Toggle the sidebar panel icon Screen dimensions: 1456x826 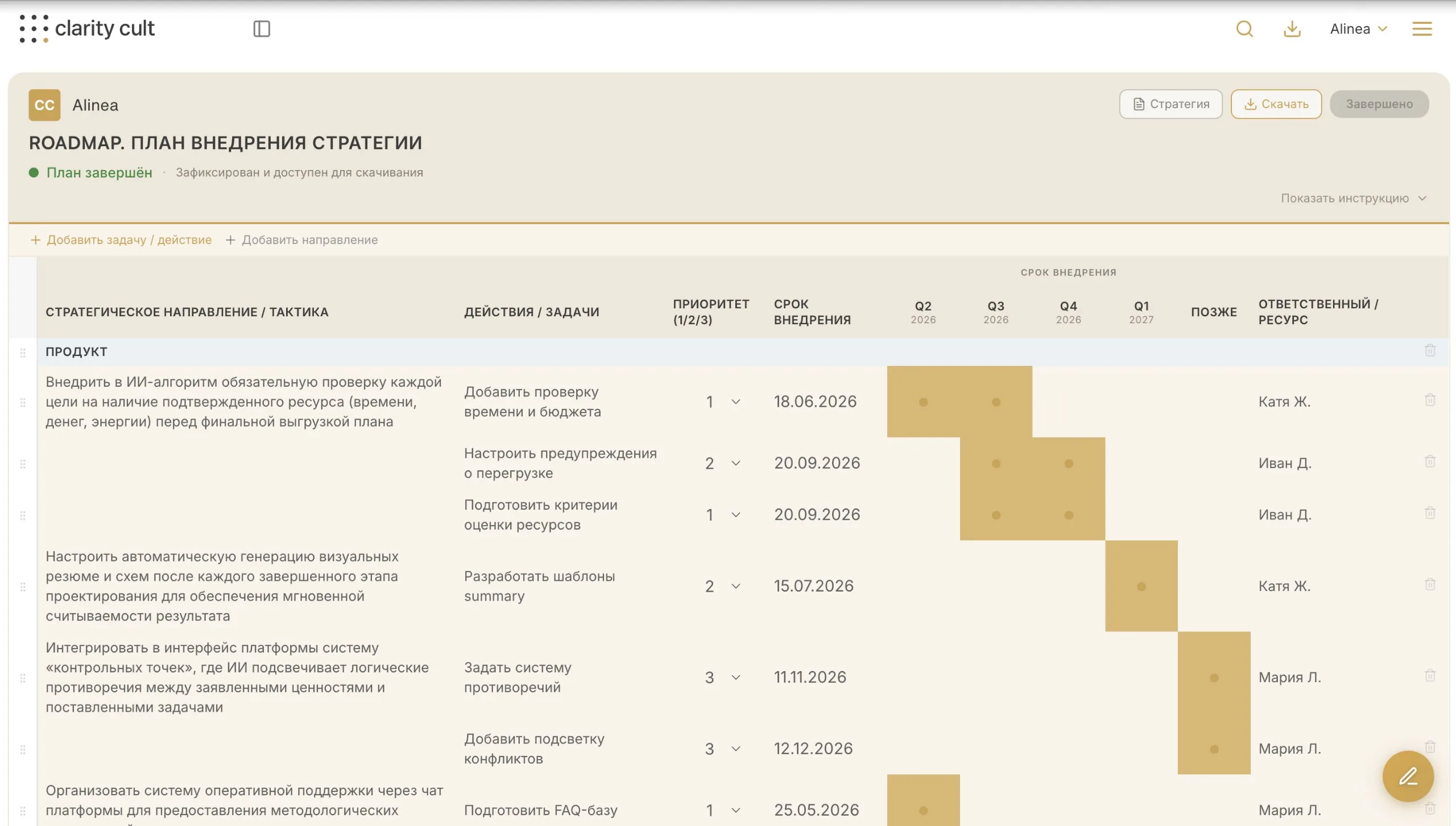coord(262,28)
